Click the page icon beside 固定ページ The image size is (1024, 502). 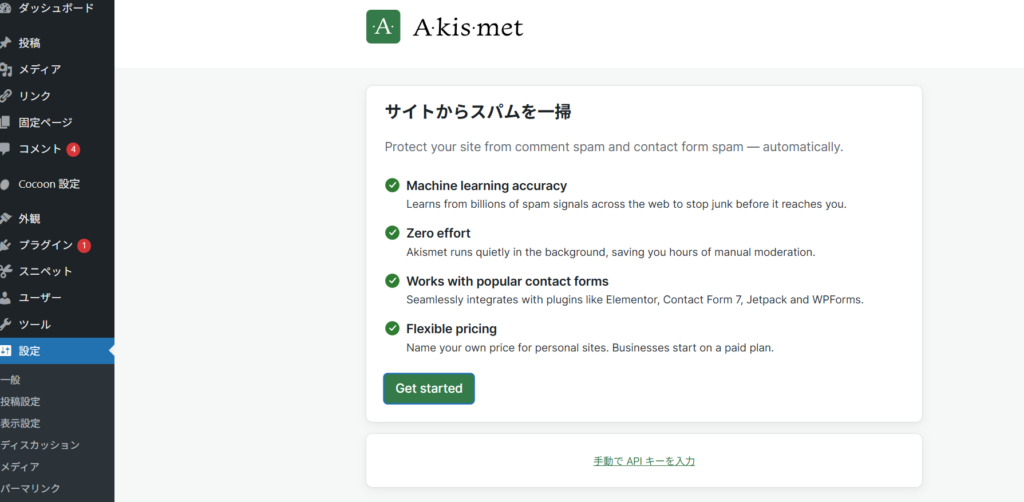click(x=6, y=123)
